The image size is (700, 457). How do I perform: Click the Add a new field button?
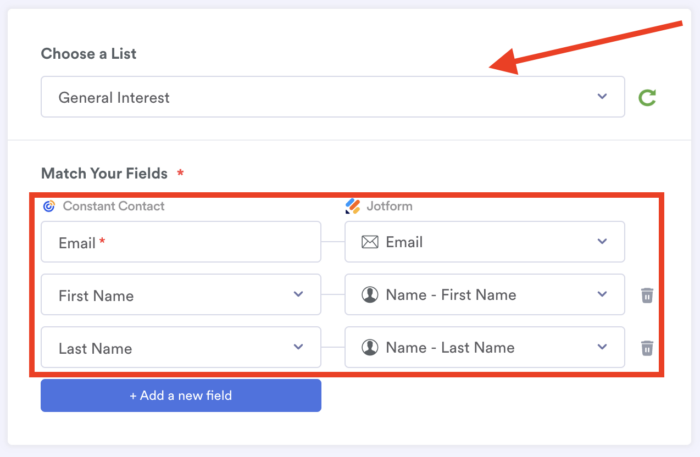(181, 395)
